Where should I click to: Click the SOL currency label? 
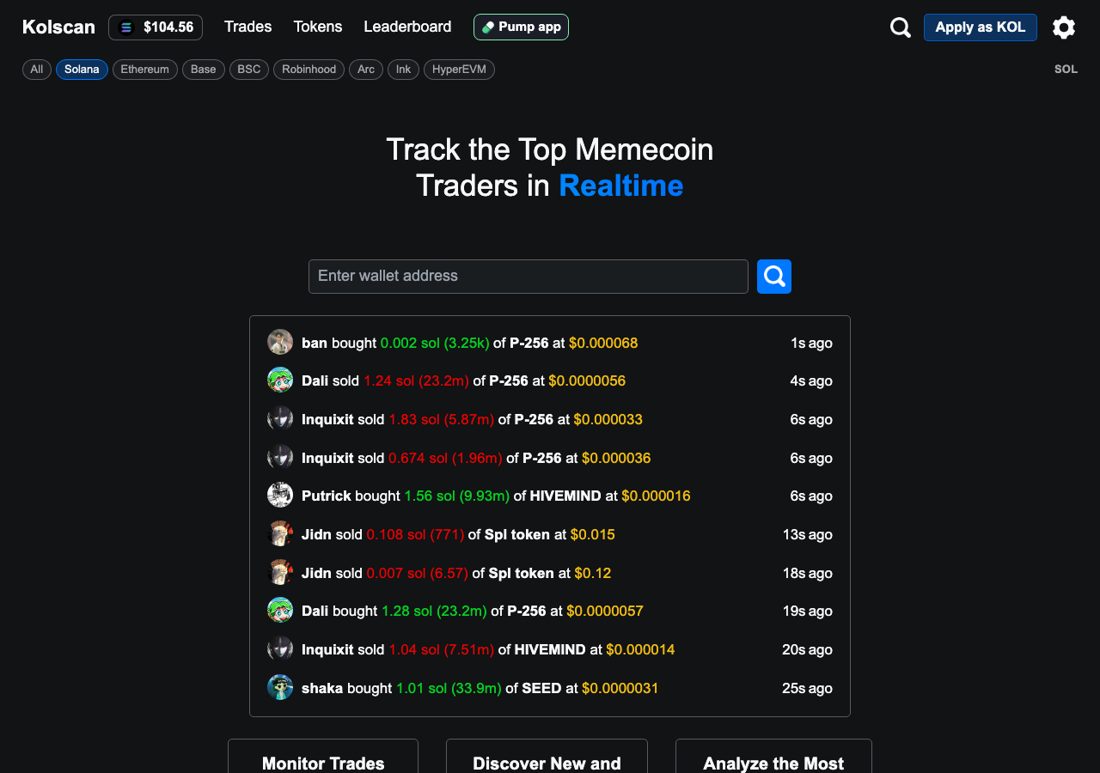point(1066,69)
